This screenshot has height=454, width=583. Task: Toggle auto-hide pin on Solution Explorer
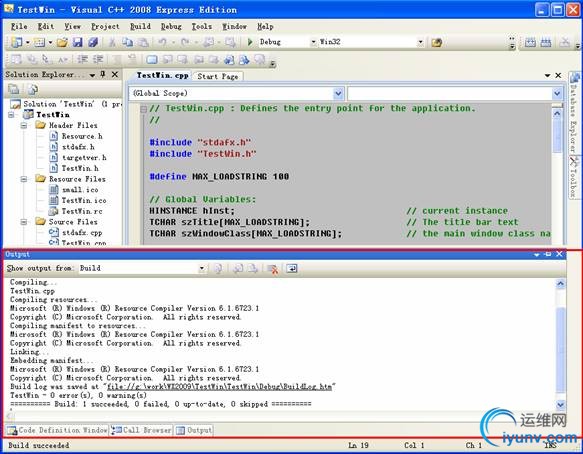(103, 74)
